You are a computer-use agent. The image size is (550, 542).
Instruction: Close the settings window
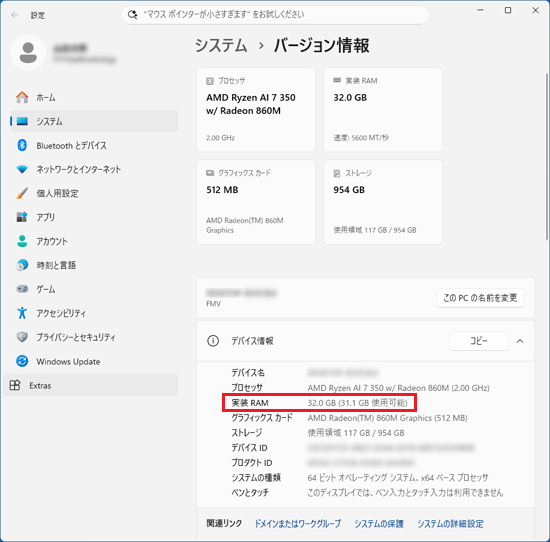coord(535,11)
